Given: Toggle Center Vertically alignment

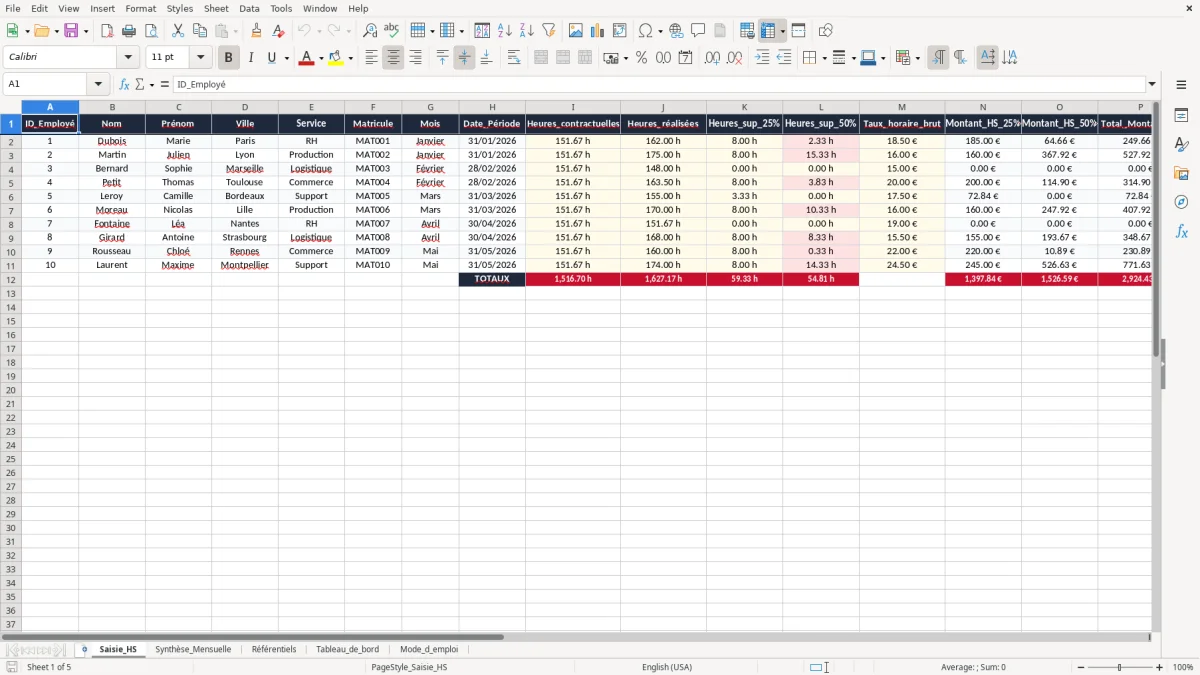Looking at the screenshot, I should point(464,58).
